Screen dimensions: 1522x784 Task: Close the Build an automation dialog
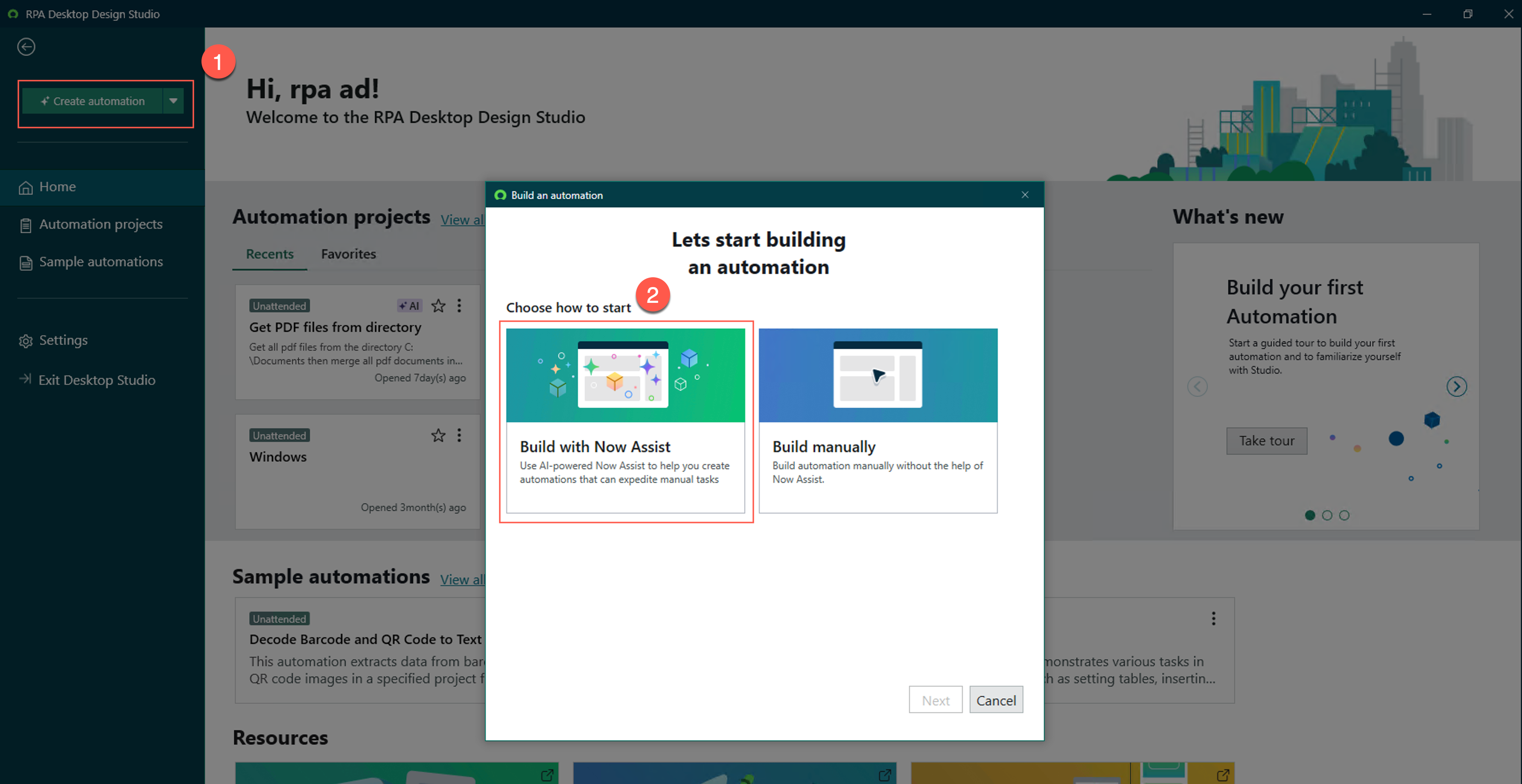(1025, 195)
